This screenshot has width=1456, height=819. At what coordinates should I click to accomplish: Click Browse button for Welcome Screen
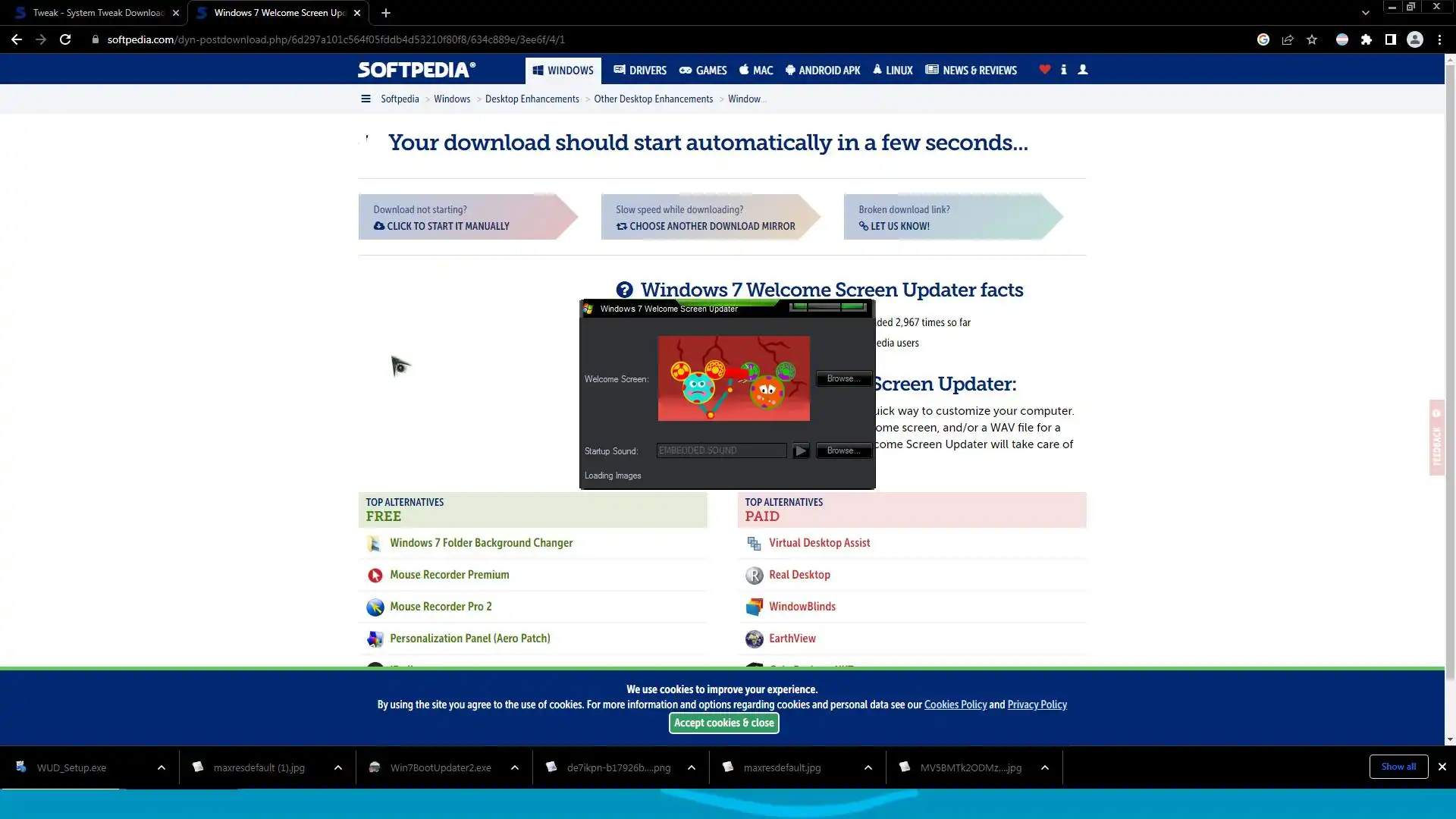coord(843,378)
